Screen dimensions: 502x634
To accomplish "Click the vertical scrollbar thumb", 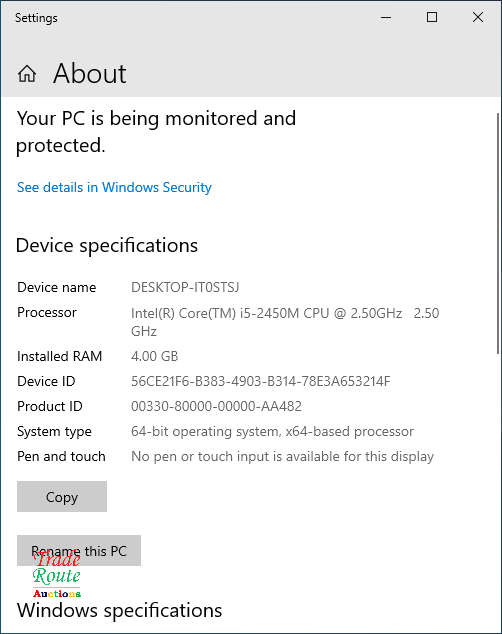I will (x=498, y=234).
